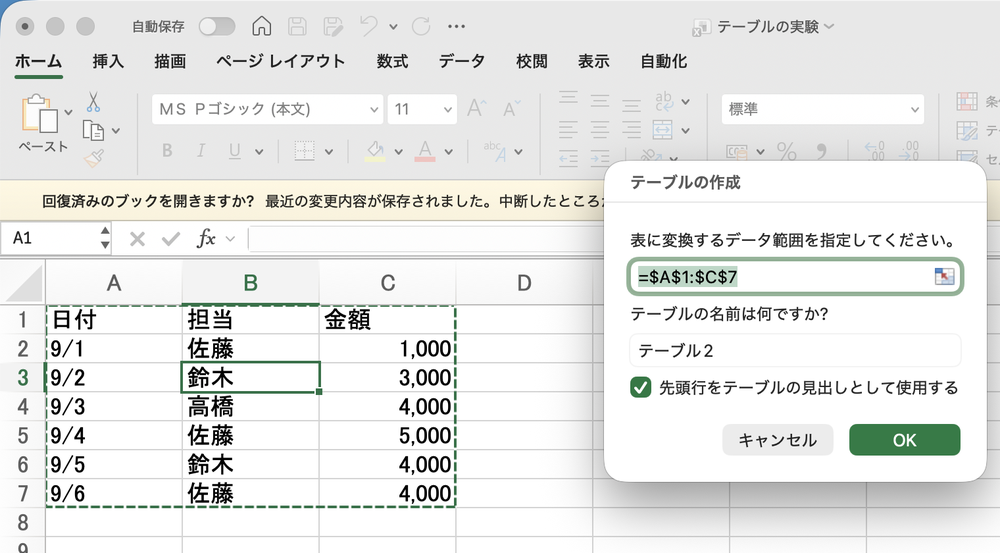
Task: Expand the Underline style arrow
Action: tap(259, 152)
